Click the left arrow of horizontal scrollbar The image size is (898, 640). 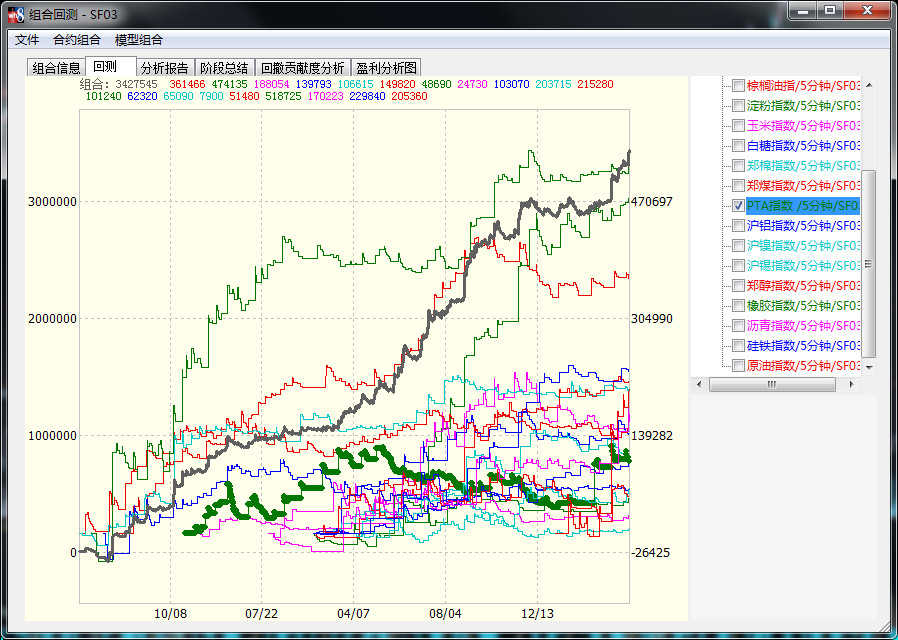pyautogui.click(x=699, y=384)
